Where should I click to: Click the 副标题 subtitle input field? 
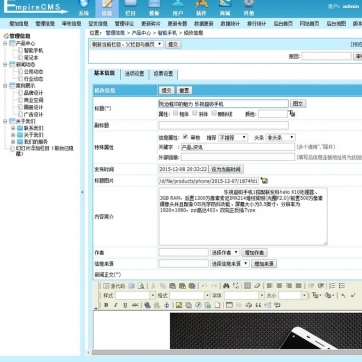click(224, 125)
